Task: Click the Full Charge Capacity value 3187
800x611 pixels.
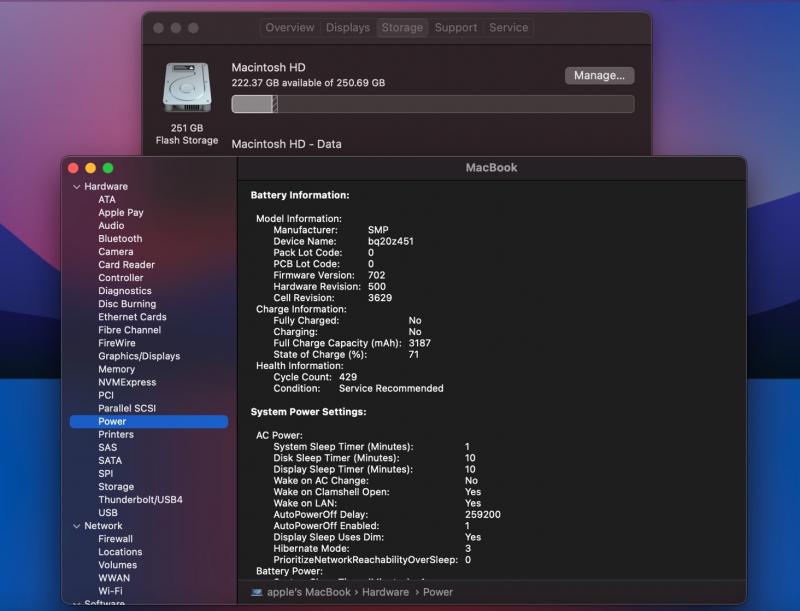Action: 420,343
